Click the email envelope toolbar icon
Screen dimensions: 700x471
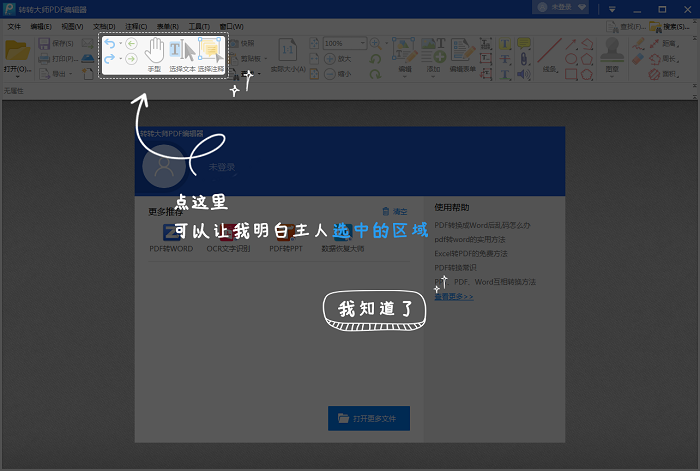(88, 44)
